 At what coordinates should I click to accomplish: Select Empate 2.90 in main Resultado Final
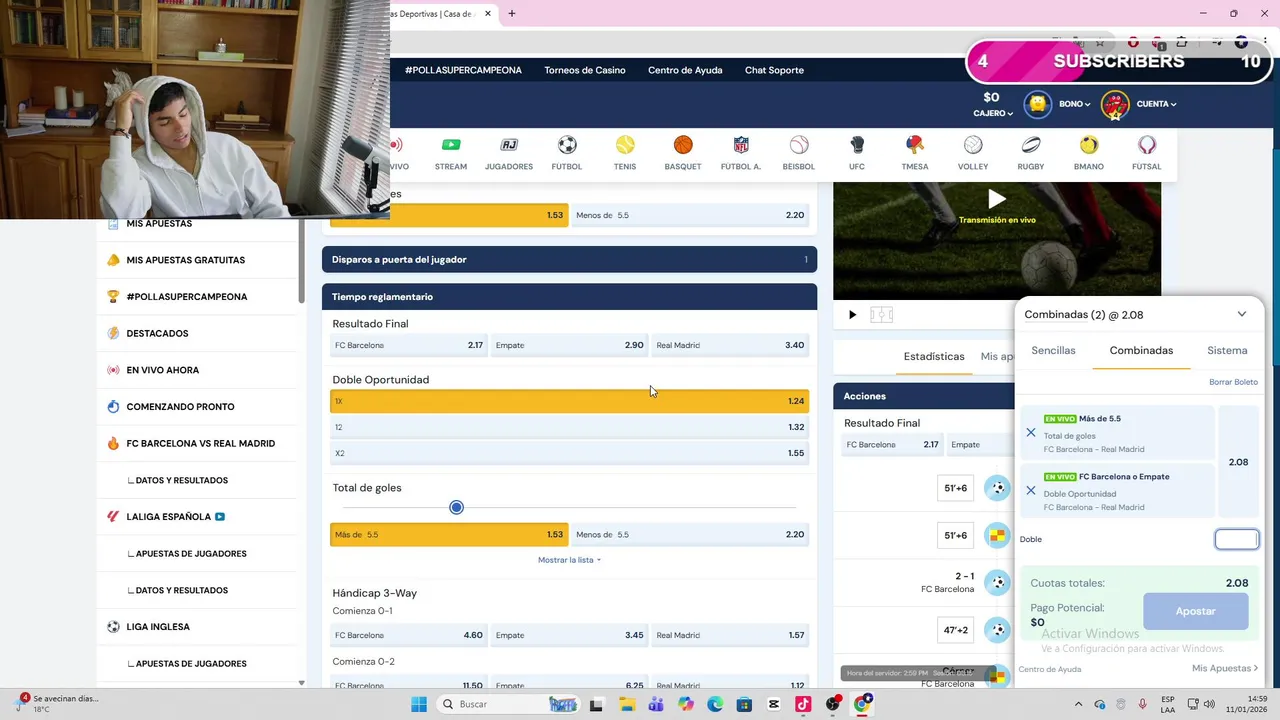click(569, 345)
